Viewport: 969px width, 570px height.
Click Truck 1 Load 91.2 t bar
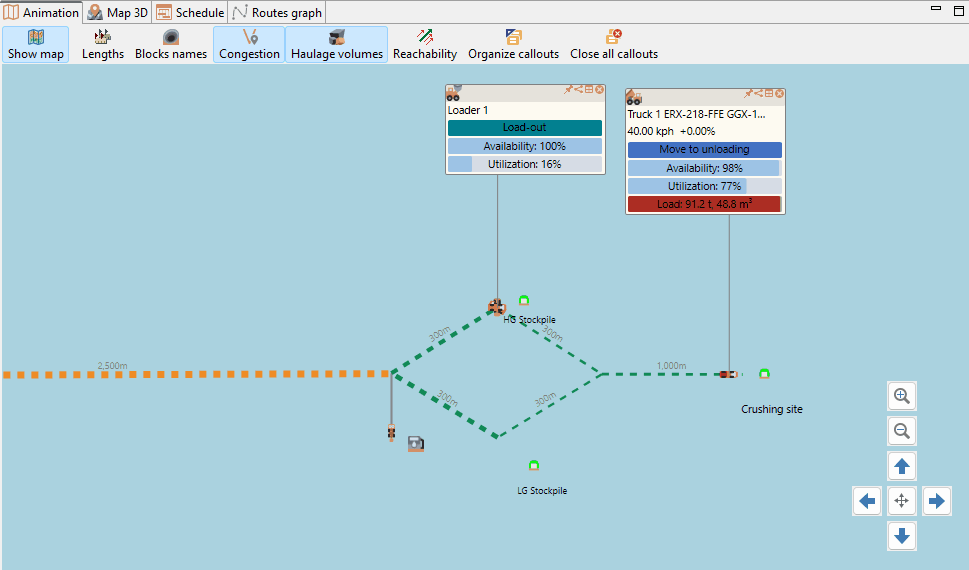(705, 204)
